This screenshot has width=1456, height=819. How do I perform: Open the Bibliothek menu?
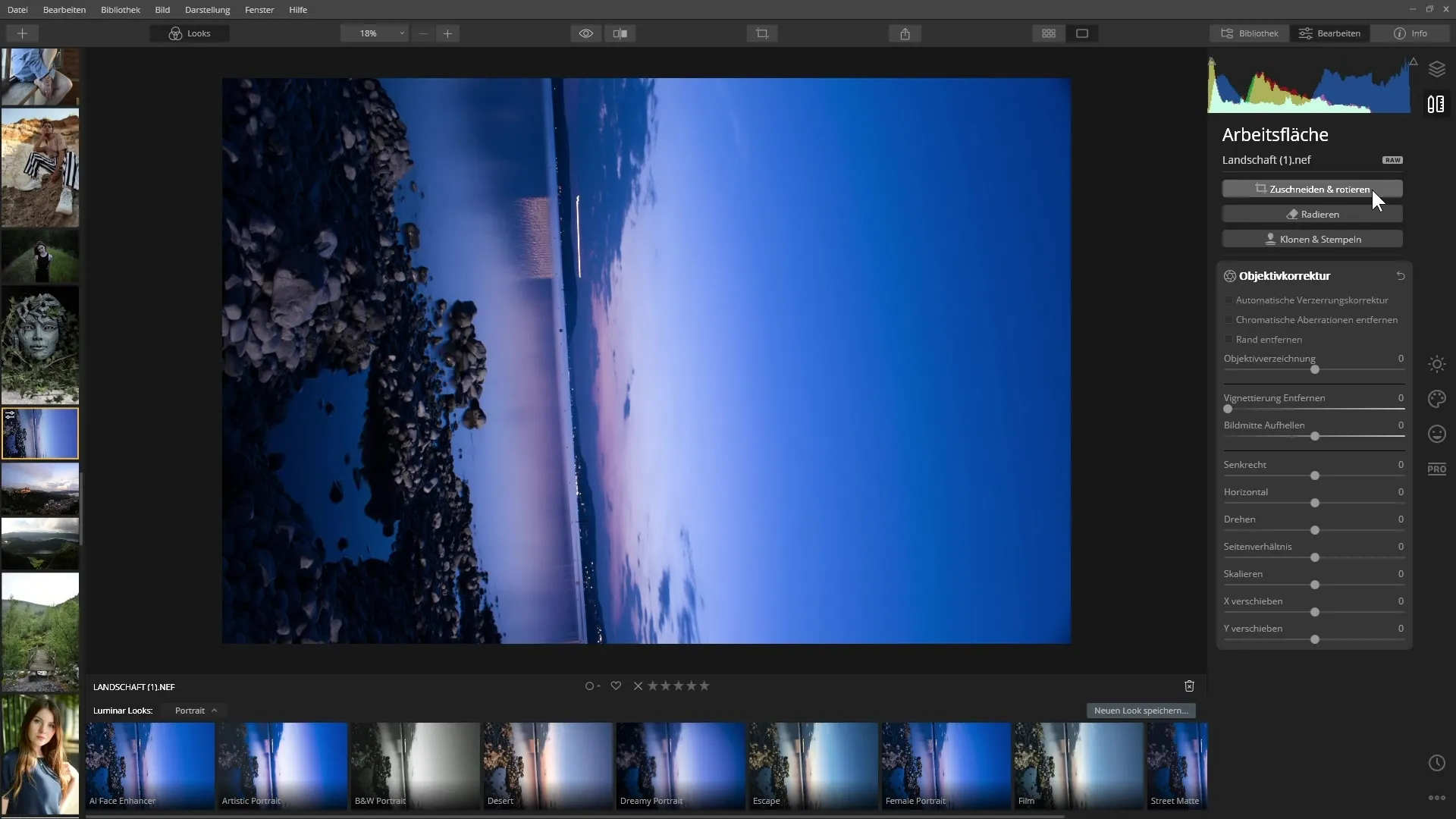point(121,10)
